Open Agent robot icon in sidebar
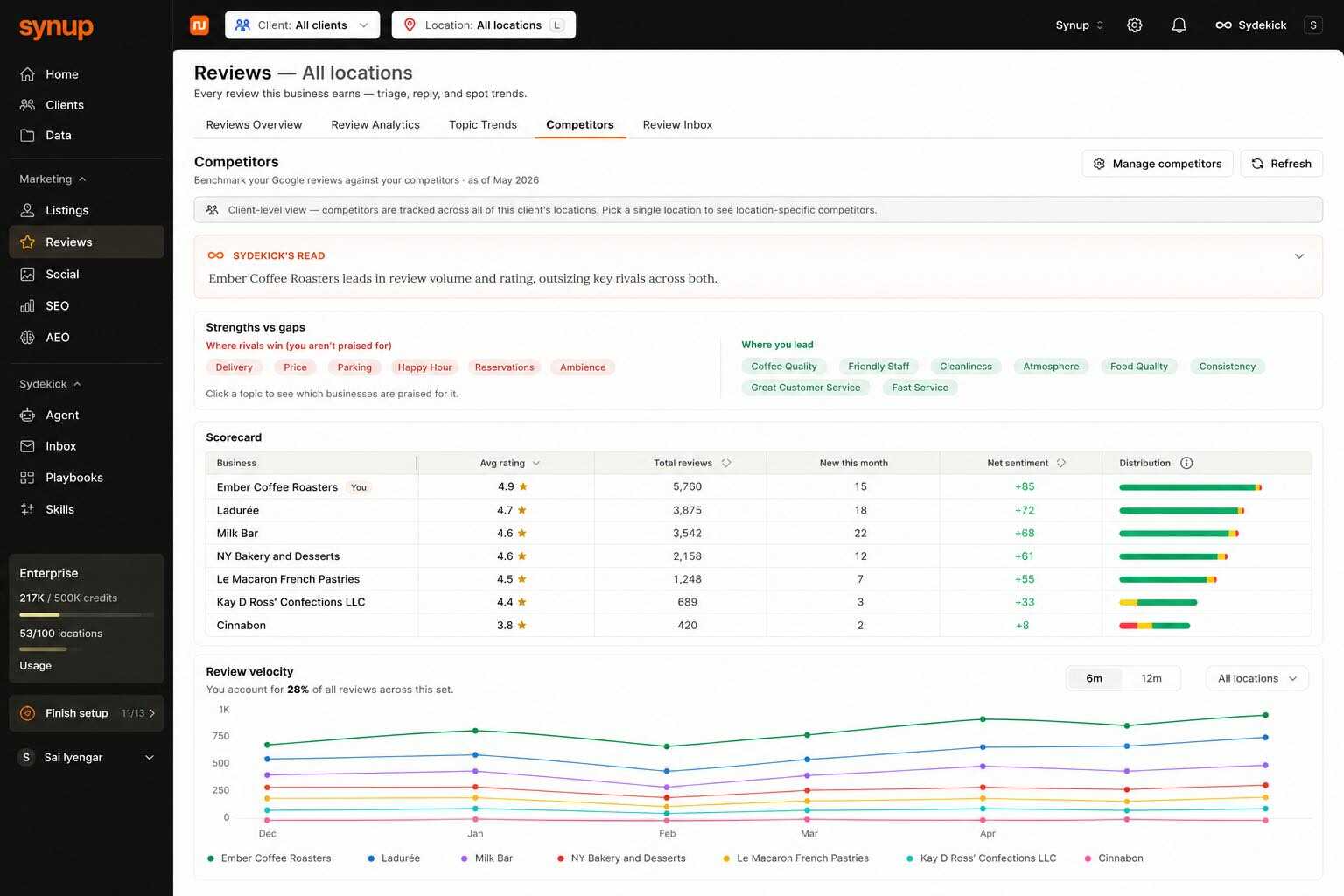This screenshot has height=896, width=1344. coord(28,416)
